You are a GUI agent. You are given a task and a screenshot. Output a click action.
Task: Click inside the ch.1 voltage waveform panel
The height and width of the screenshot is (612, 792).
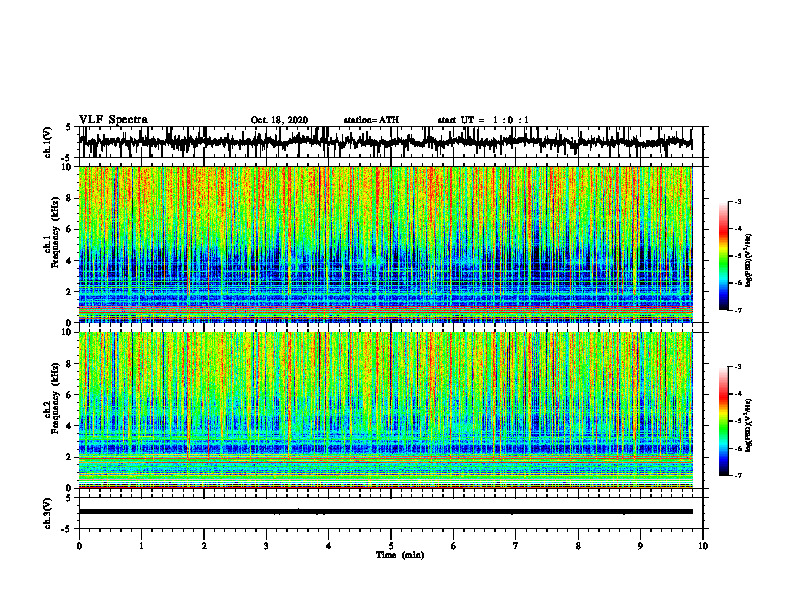(391, 142)
